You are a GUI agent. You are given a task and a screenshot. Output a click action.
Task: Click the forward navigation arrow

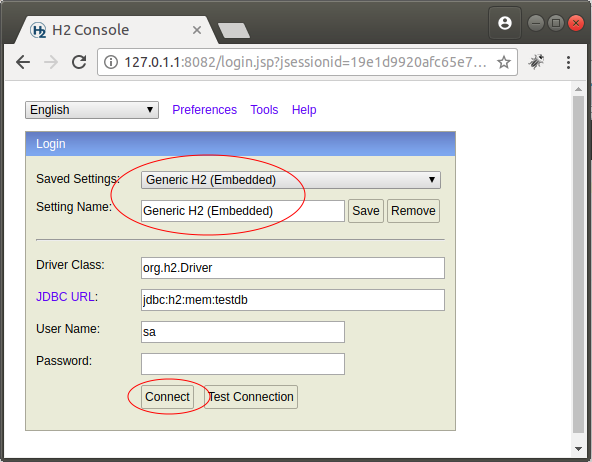51,62
